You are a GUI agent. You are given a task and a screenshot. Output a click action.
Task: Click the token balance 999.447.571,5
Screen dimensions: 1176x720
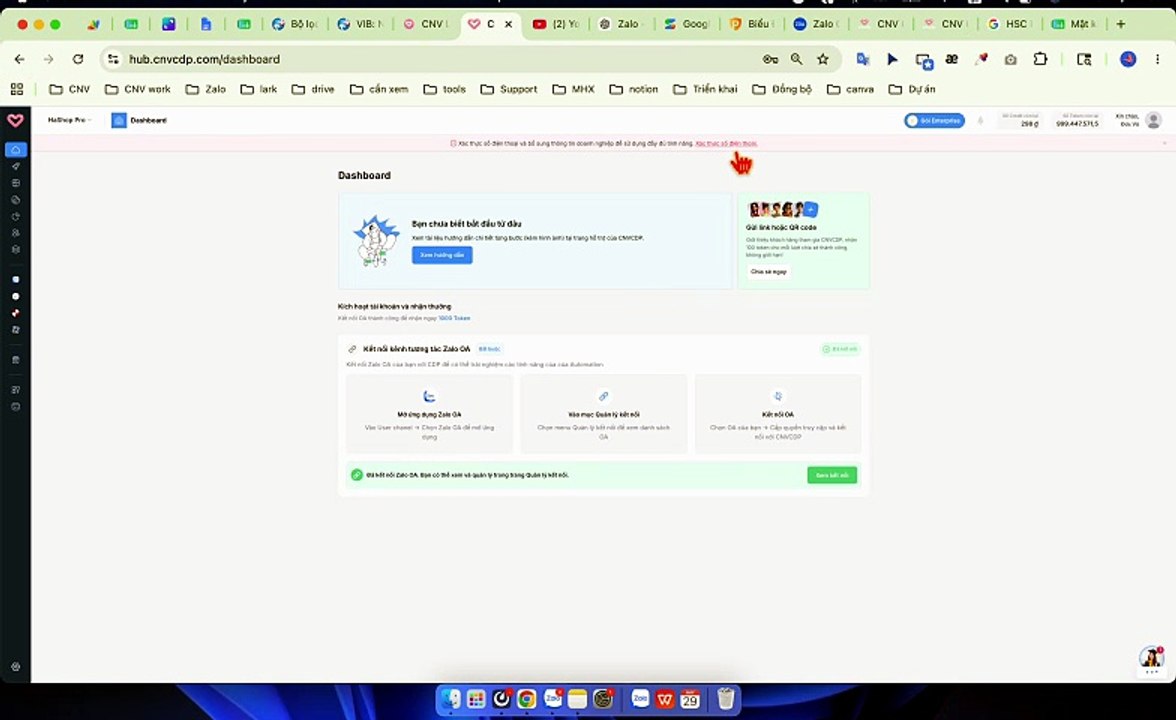[1077, 123]
